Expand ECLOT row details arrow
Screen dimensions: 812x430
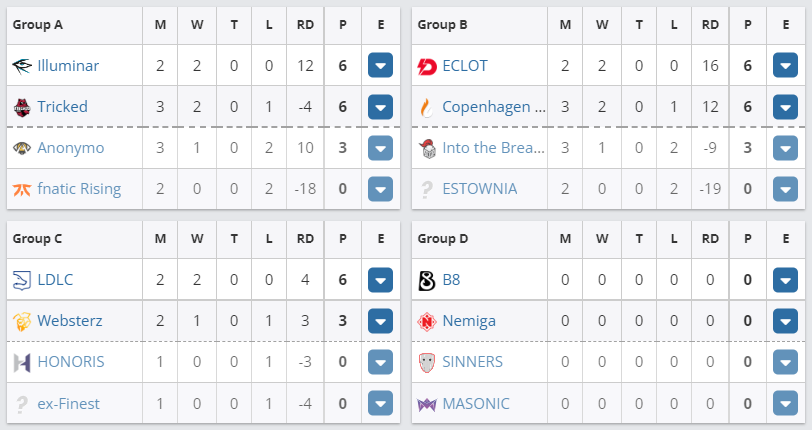[785, 67]
